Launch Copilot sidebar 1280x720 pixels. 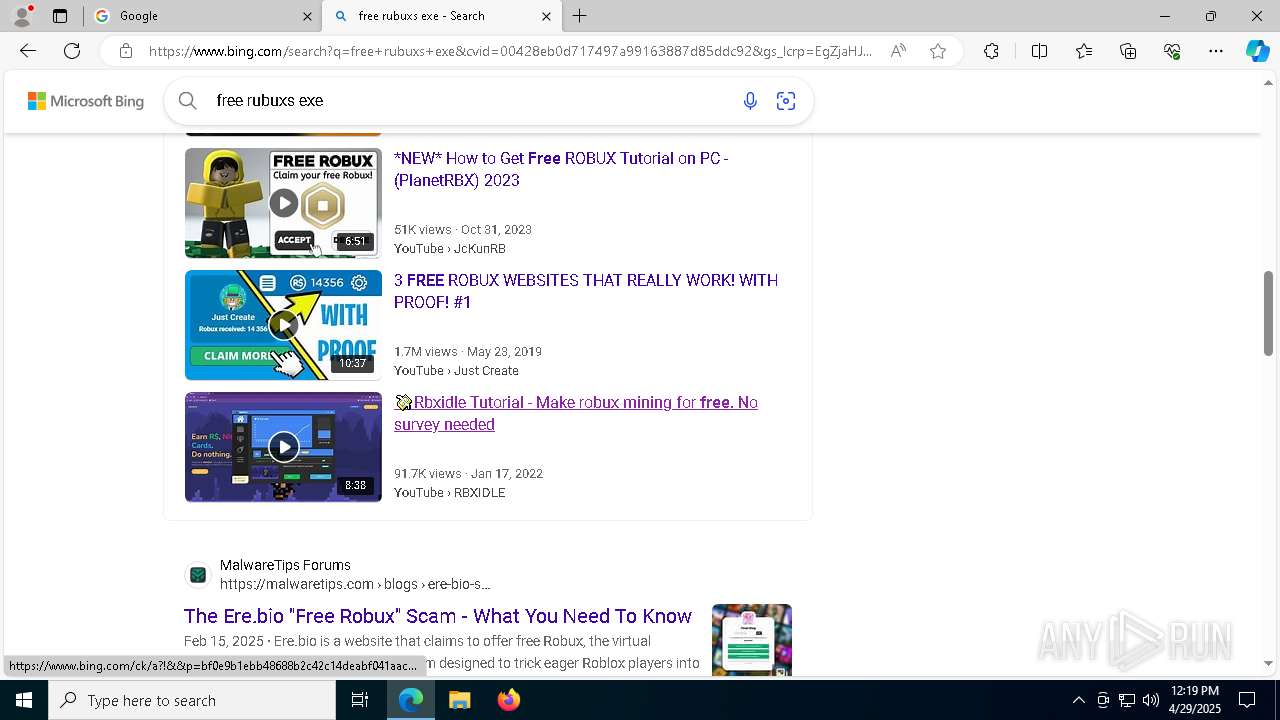pyautogui.click(x=1257, y=51)
